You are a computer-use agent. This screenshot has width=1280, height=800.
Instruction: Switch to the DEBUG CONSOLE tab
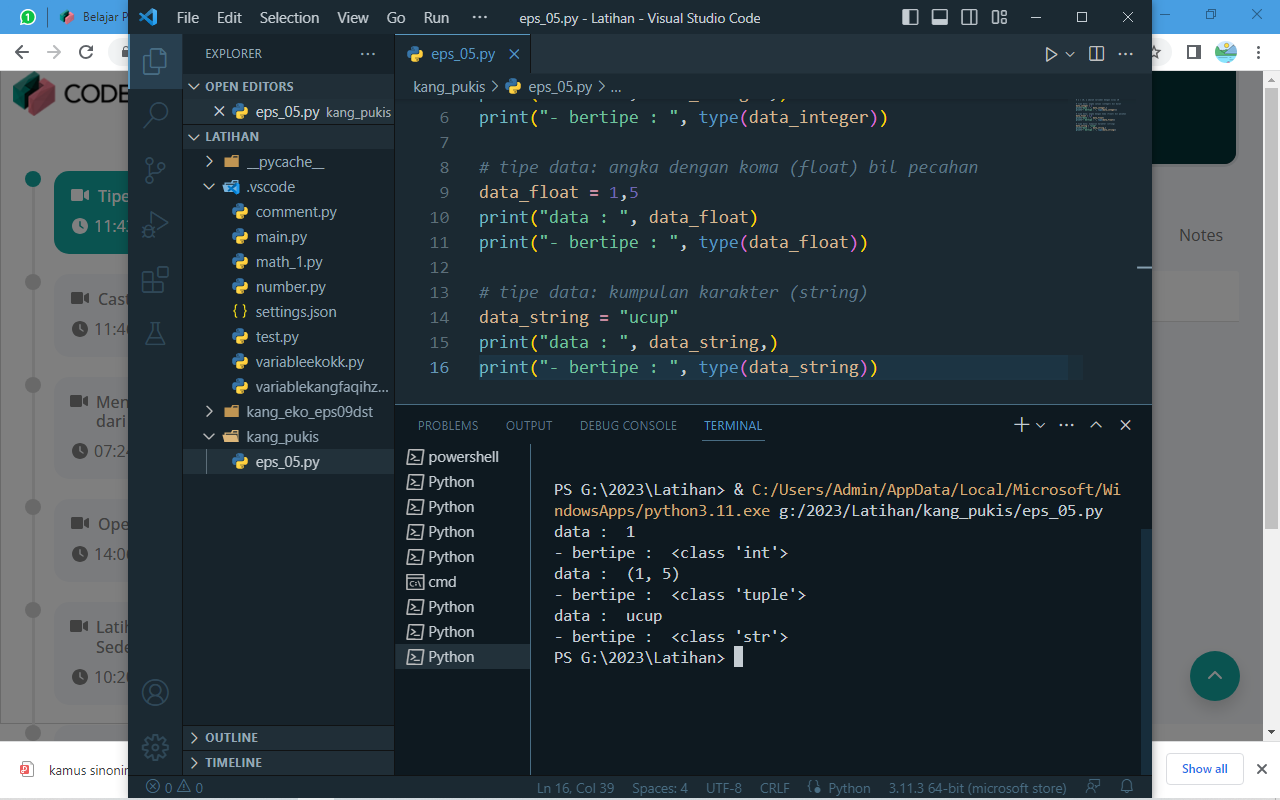[x=628, y=425]
